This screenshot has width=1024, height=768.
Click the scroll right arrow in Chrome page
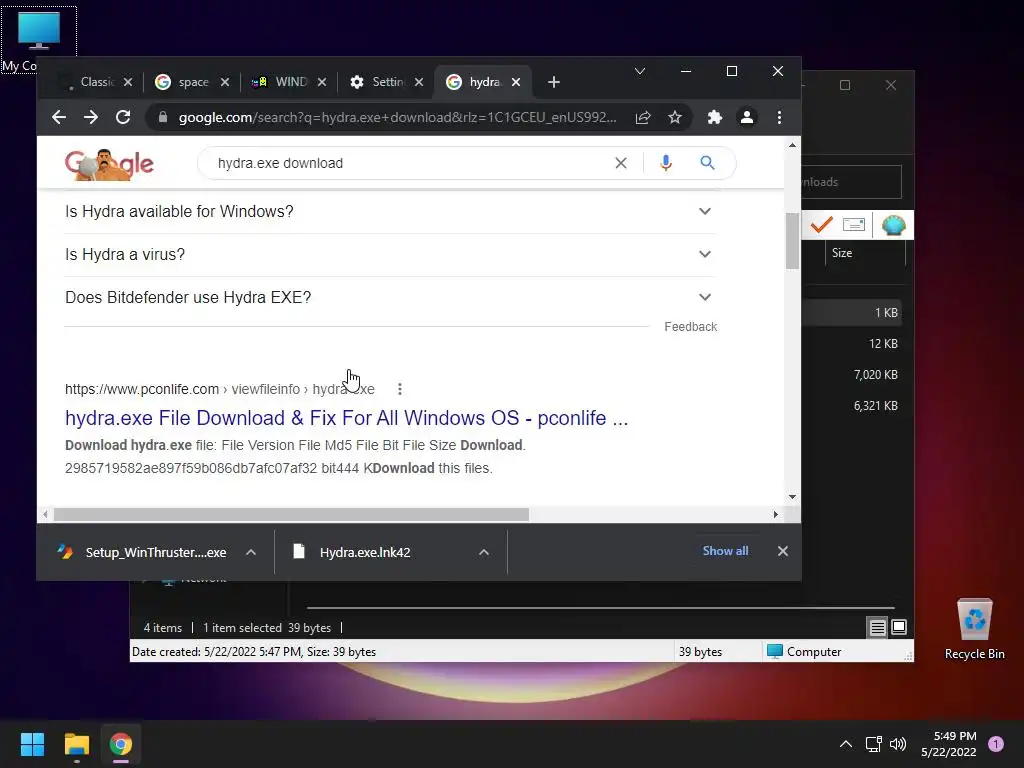(775, 515)
